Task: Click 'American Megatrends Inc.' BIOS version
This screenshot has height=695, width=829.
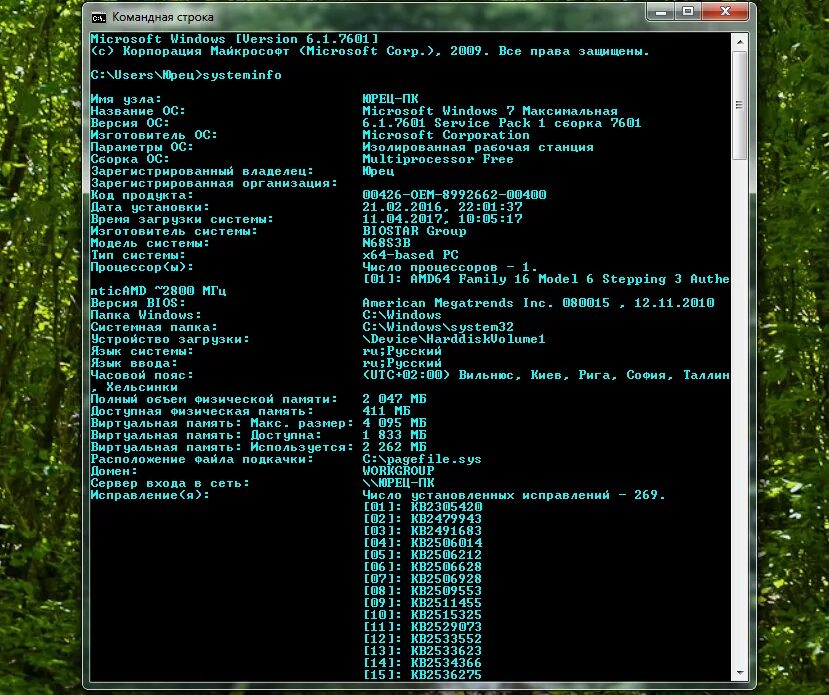Action: click(538, 303)
